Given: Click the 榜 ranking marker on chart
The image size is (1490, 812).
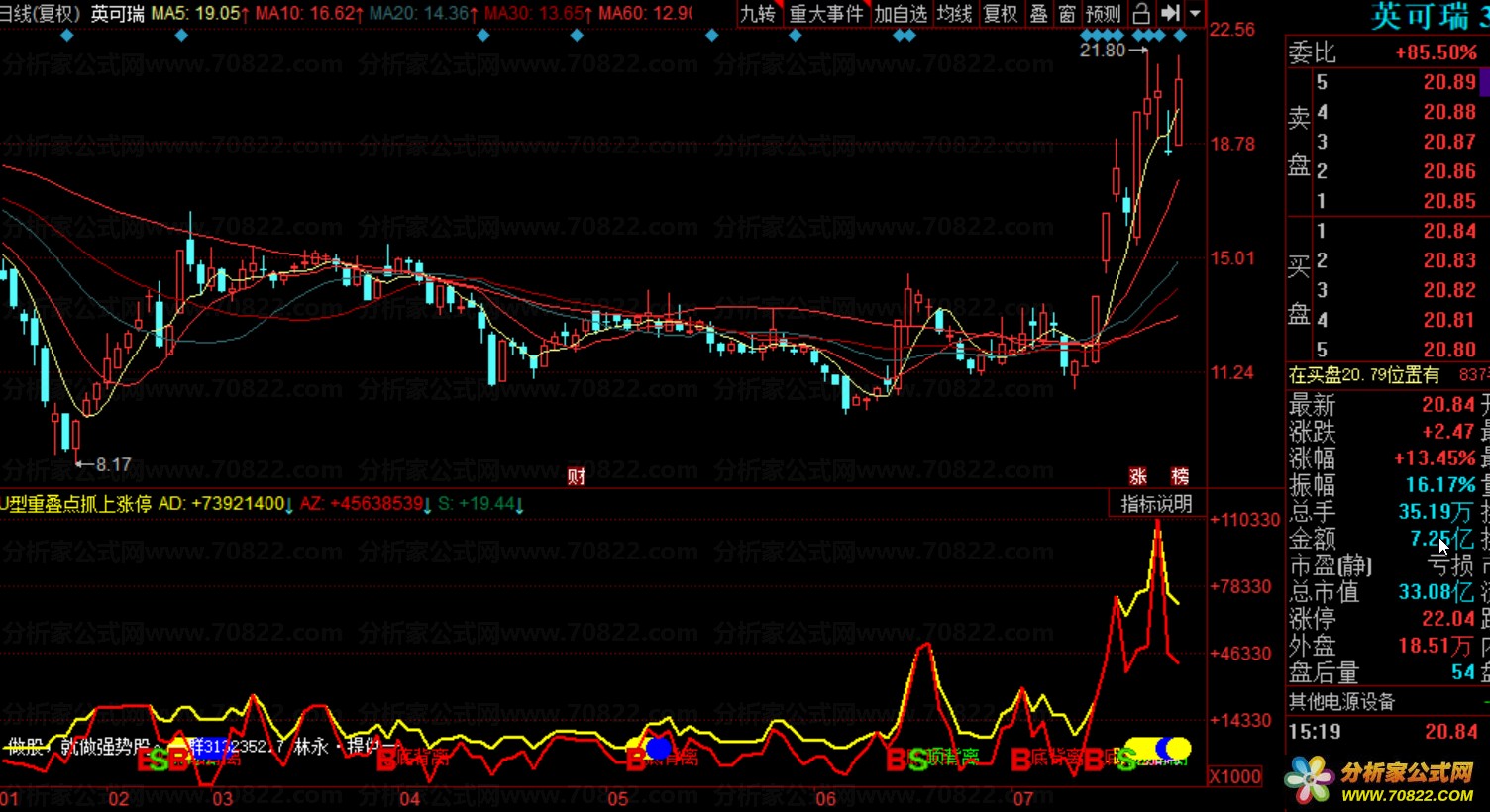Looking at the screenshot, I should (x=1179, y=476).
